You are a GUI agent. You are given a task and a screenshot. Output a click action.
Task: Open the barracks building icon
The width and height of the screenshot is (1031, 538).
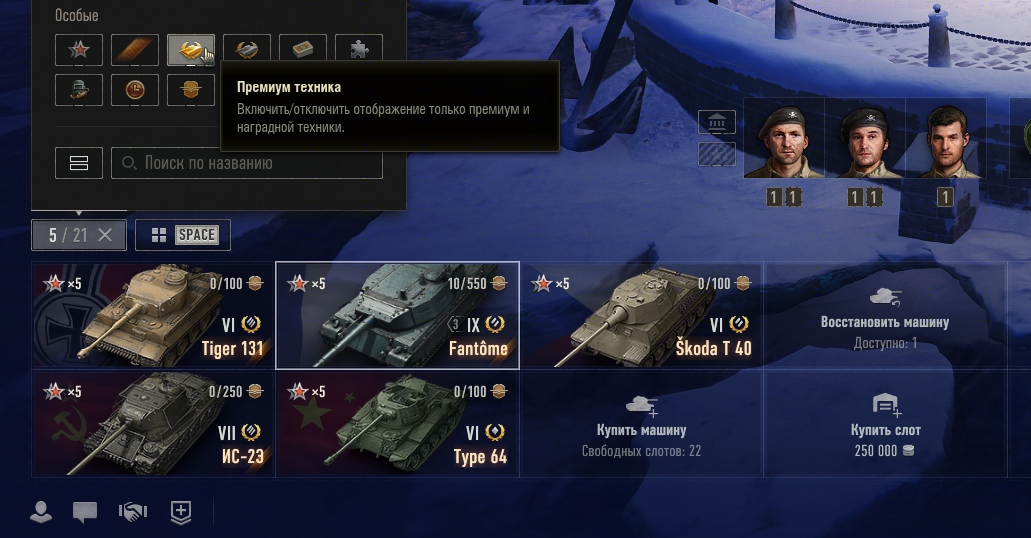(717, 122)
